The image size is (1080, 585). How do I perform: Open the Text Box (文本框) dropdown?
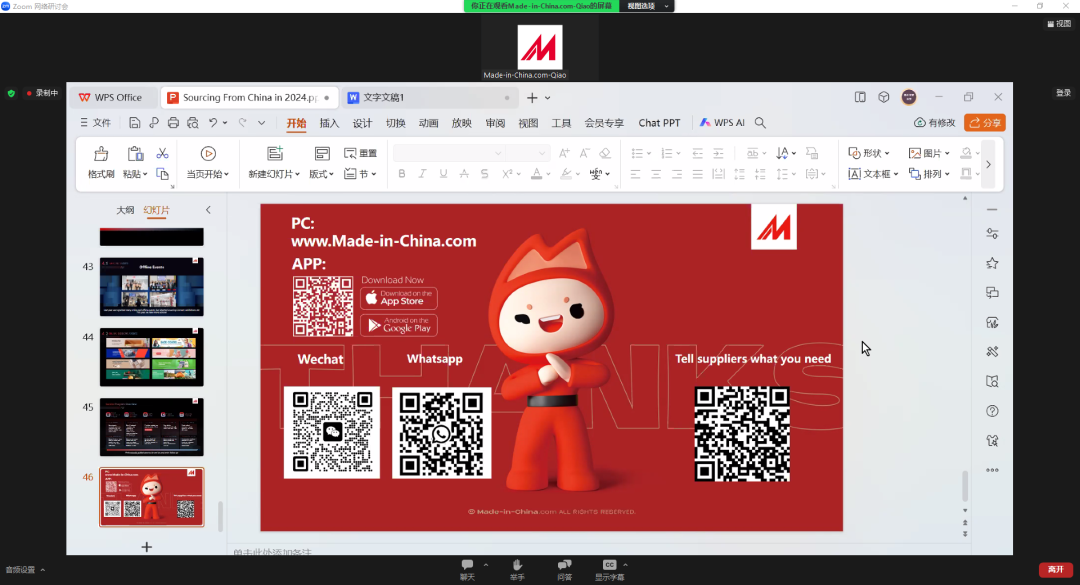point(873,174)
